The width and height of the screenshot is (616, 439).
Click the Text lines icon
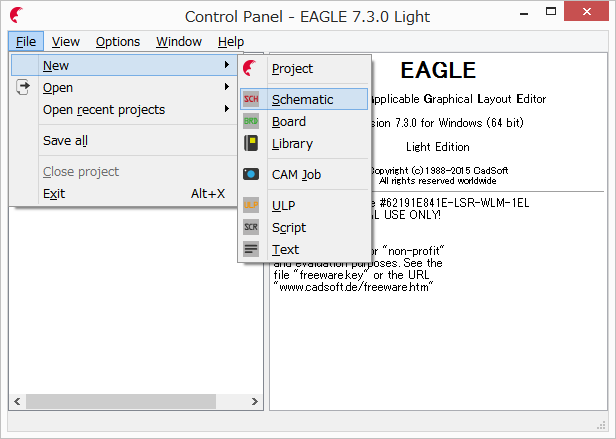251,249
